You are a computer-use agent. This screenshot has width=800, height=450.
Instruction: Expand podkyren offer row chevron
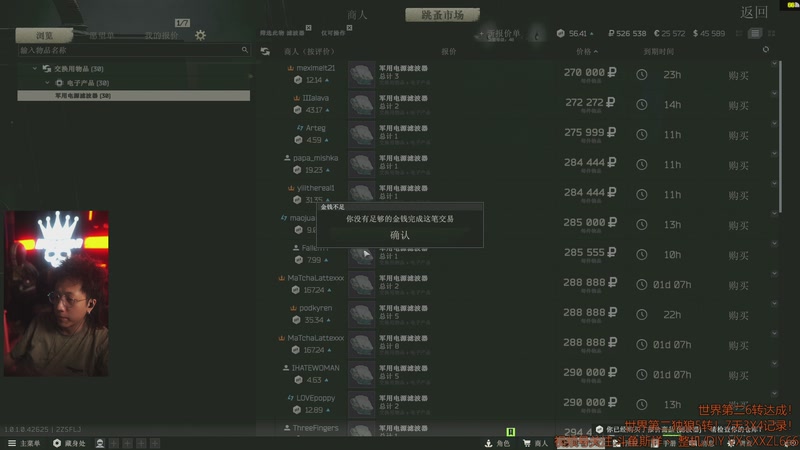pos(774,304)
